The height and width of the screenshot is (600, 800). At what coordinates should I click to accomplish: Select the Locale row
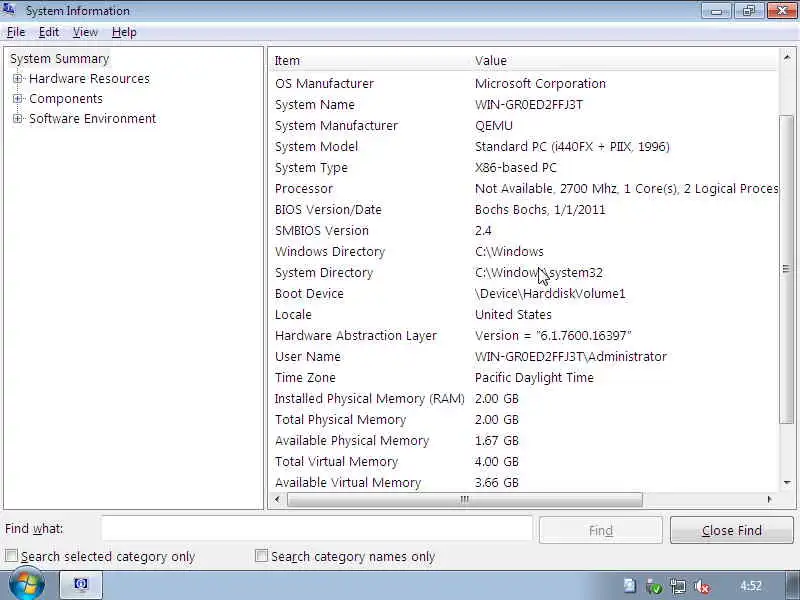click(524, 314)
